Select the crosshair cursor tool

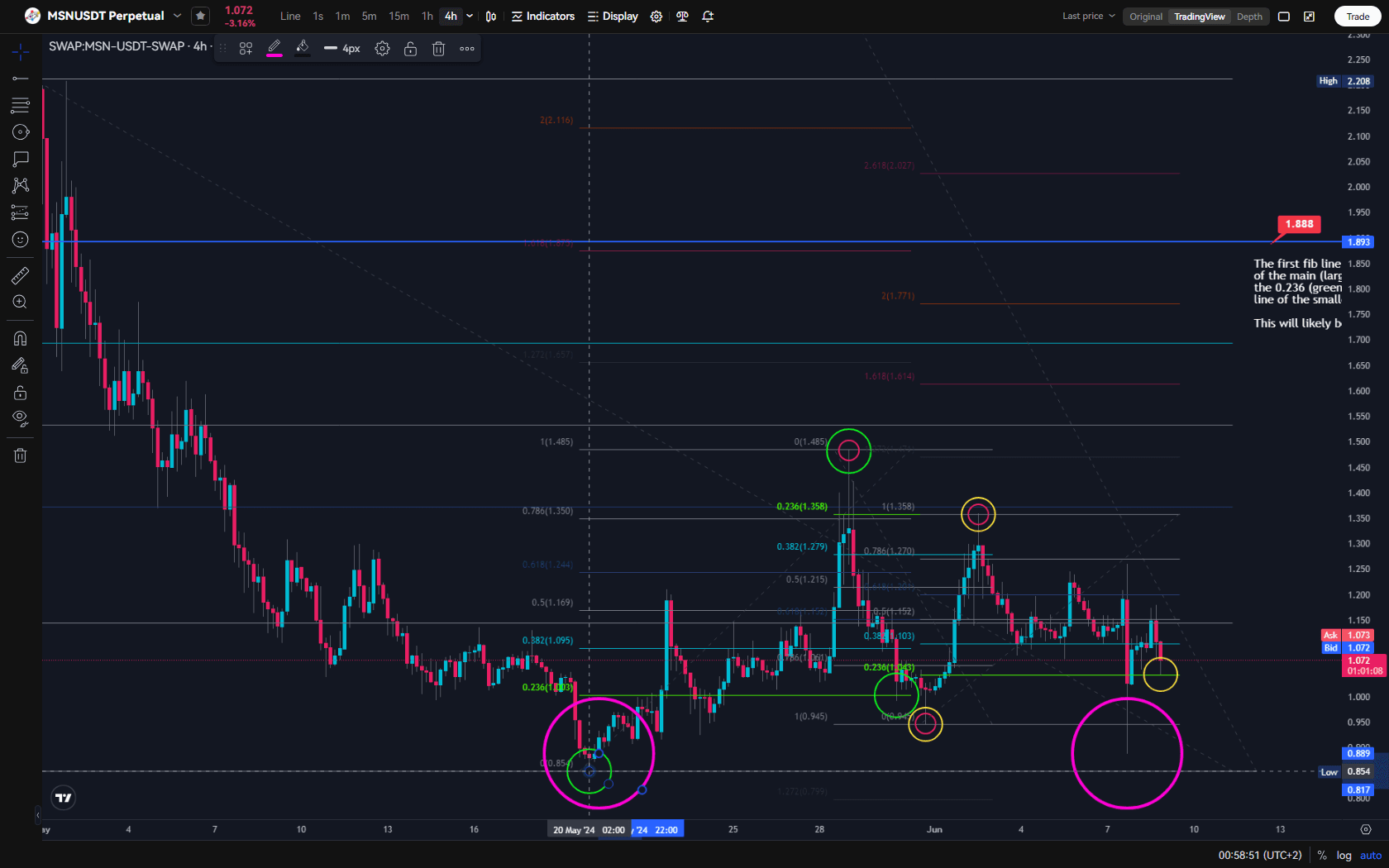21,52
